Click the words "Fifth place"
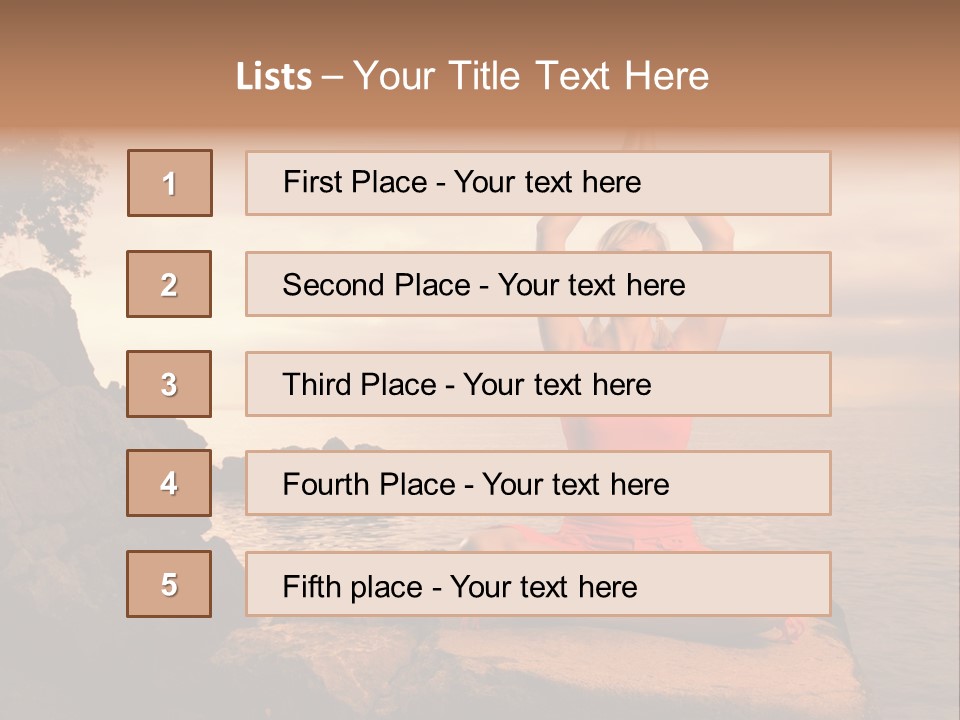The width and height of the screenshot is (960, 720). pos(353,587)
